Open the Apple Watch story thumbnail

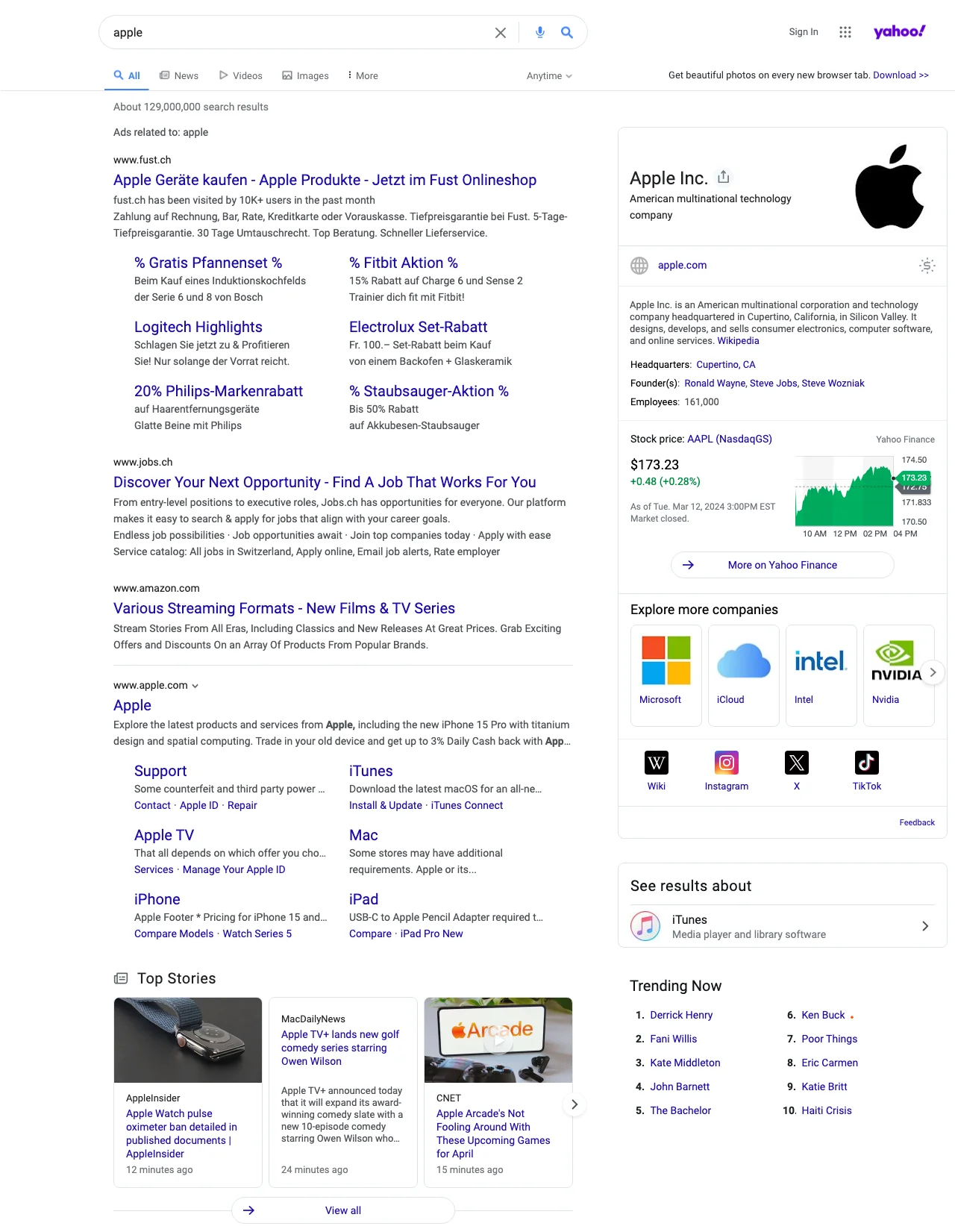point(188,1040)
